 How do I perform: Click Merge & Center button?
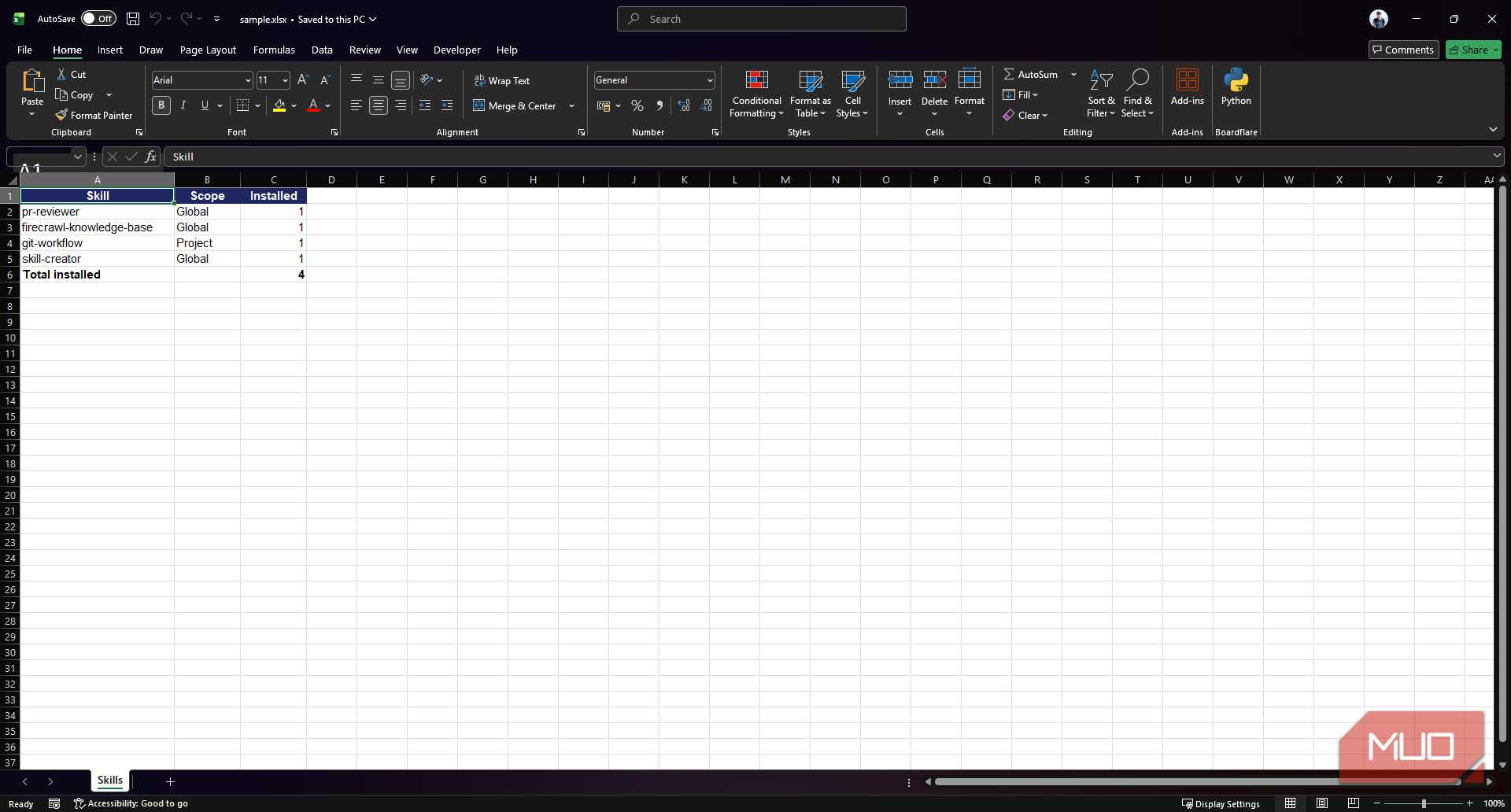[515, 105]
